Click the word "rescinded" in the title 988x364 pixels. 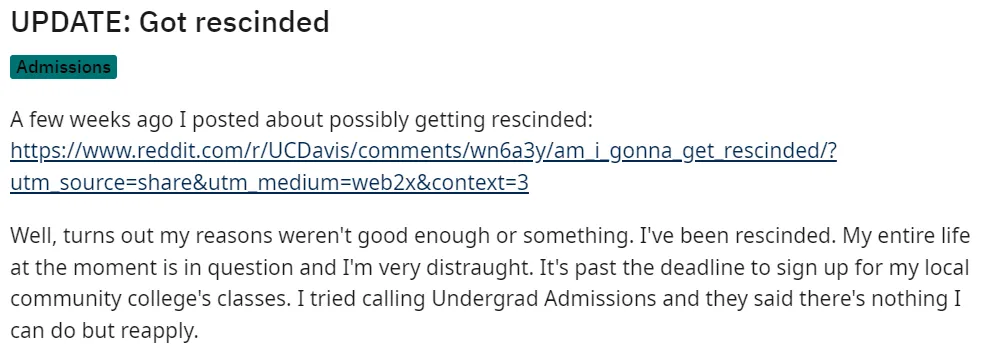pos(258,23)
